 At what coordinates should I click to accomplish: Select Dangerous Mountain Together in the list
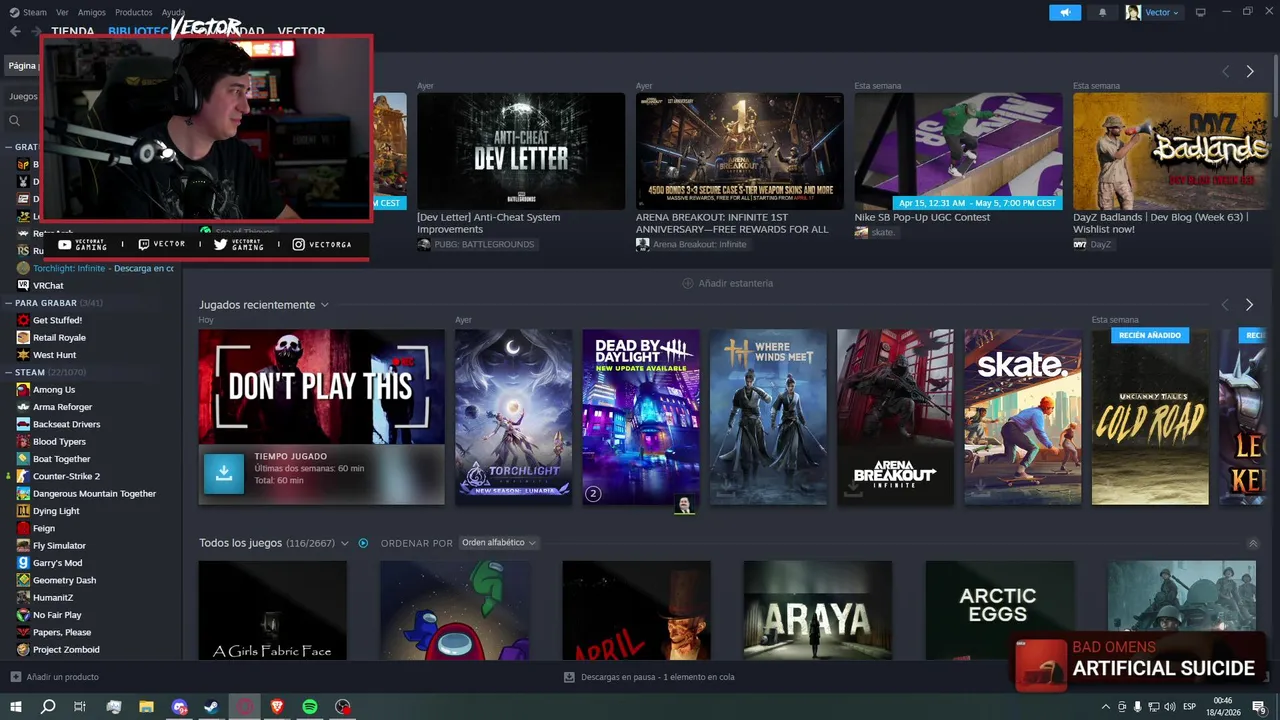click(x=94, y=494)
